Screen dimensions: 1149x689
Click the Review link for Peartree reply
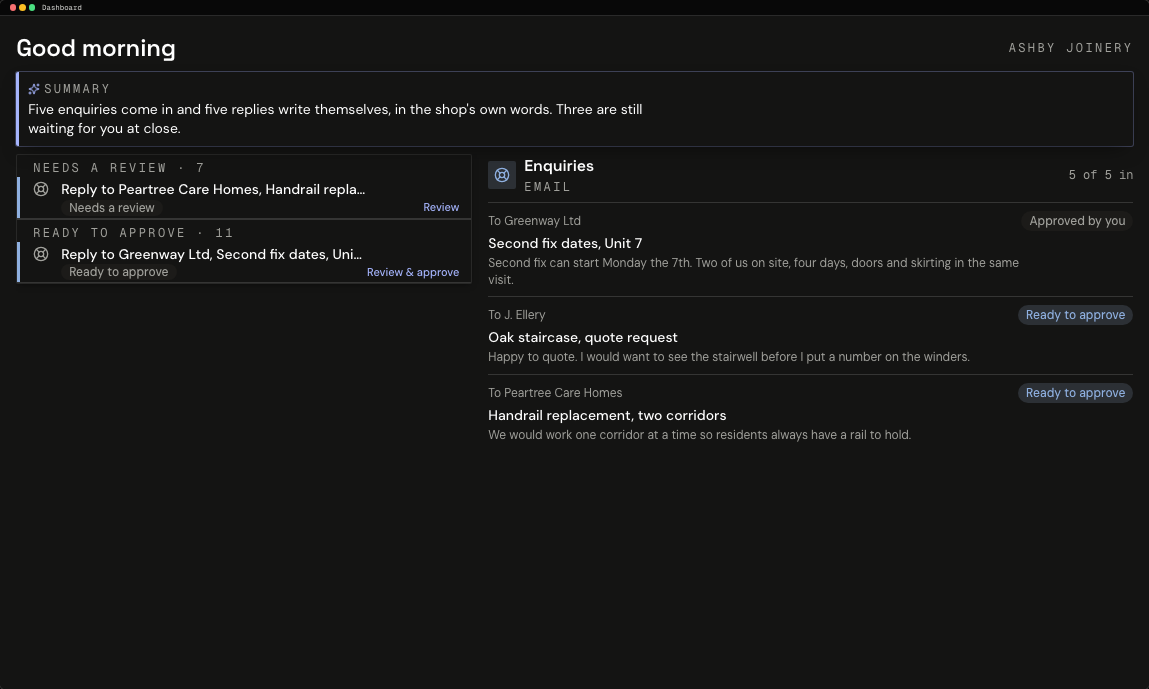coord(441,207)
